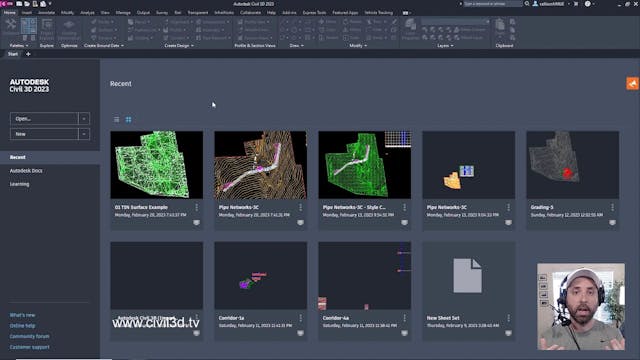Launch Grading Optimization from the ribbon
Screen dimensions: 640x360
tap(69, 30)
